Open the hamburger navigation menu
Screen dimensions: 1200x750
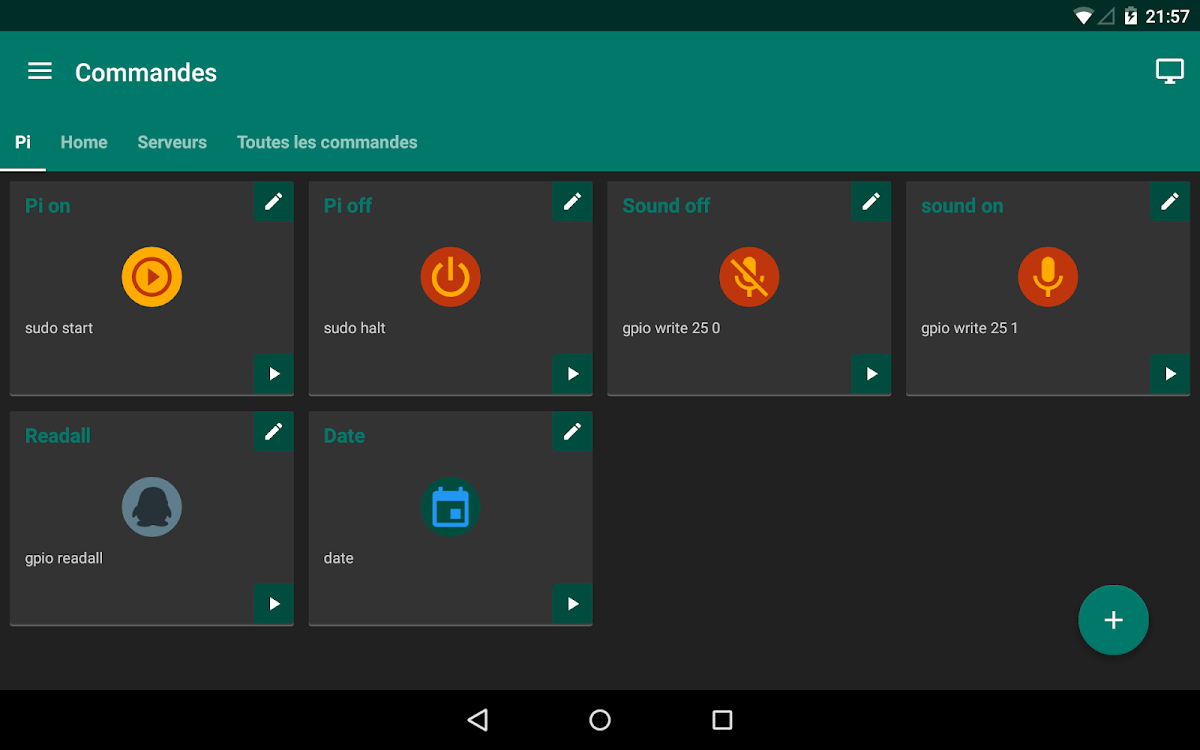(40, 71)
